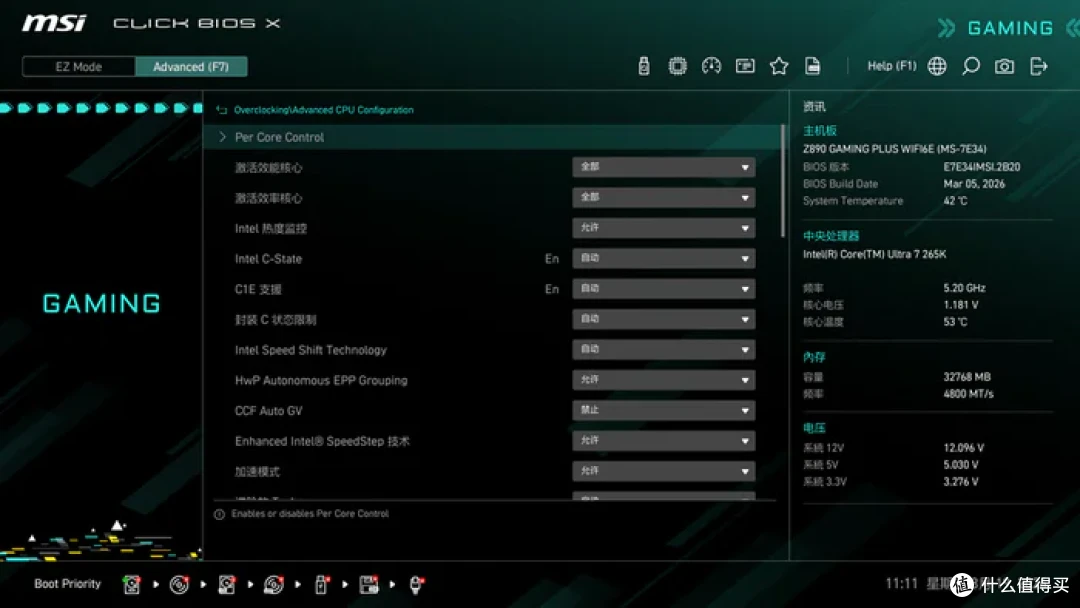Select the USB CD/DVD boot device icon
This screenshot has width=1080, height=608.
pyautogui.click(x=273, y=585)
